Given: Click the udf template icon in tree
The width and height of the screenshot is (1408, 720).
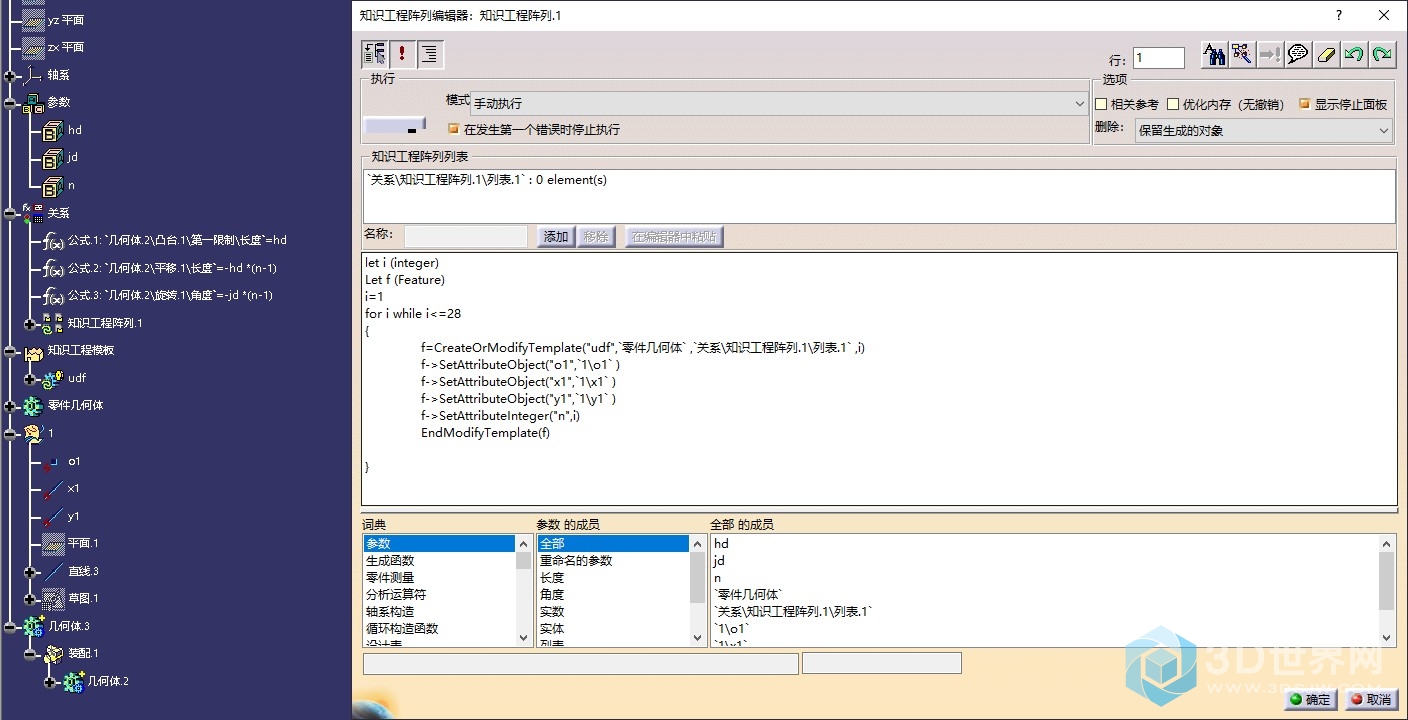Looking at the screenshot, I should [53, 379].
